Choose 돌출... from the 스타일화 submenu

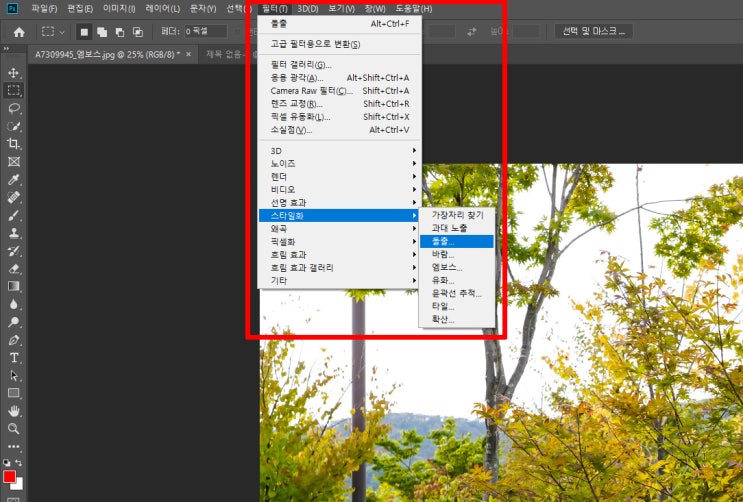point(457,241)
